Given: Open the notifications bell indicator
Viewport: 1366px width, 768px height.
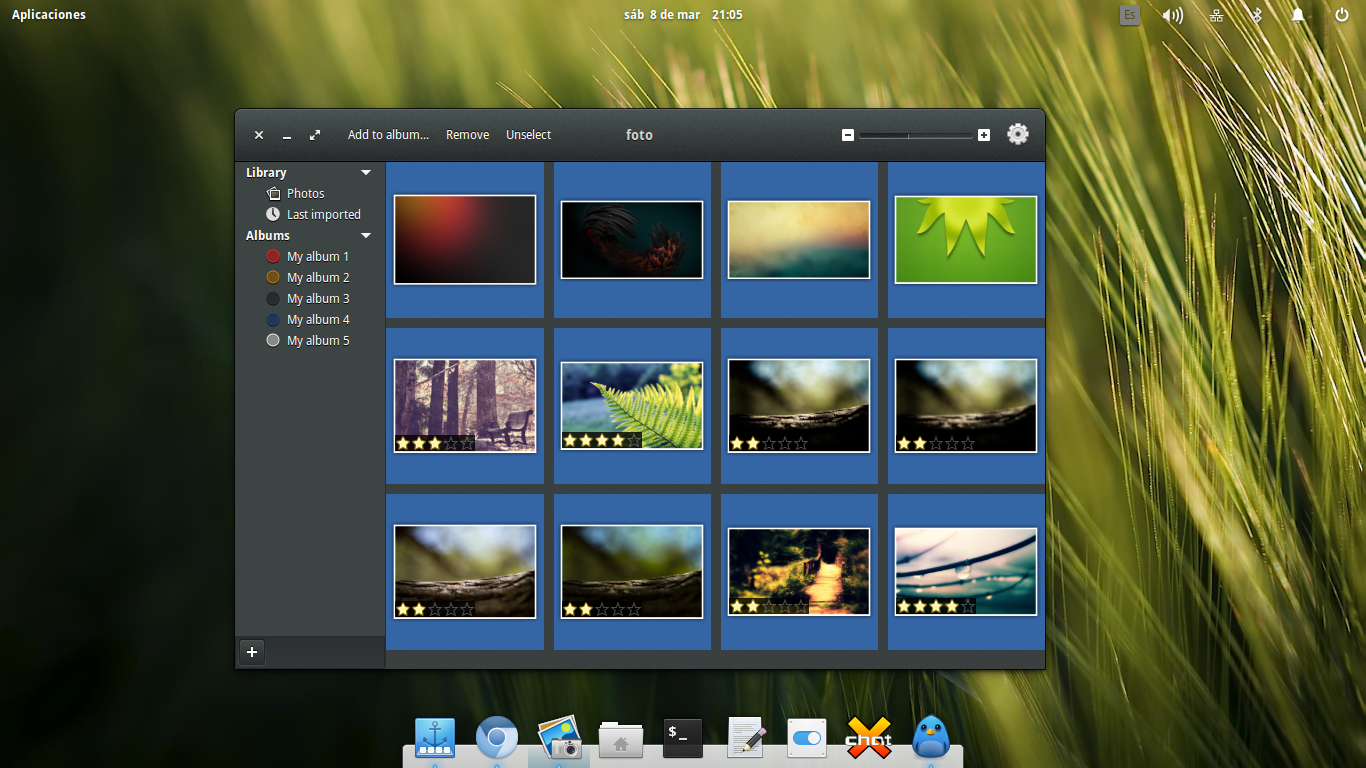Looking at the screenshot, I should (x=1298, y=15).
